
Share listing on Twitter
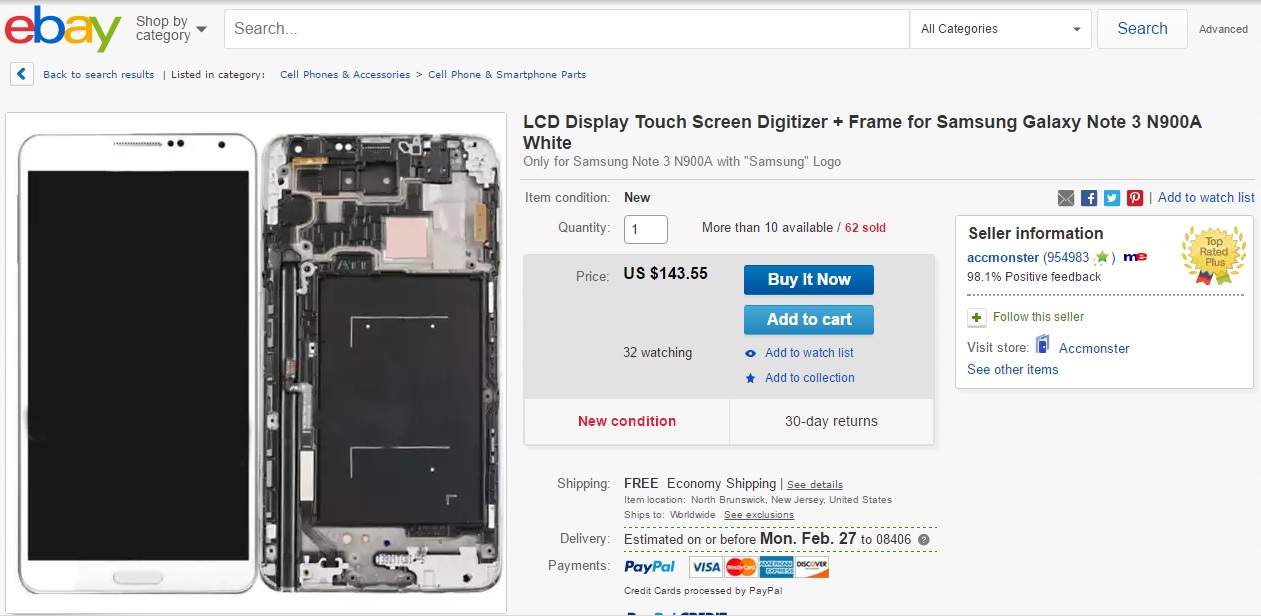(1112, 198)
